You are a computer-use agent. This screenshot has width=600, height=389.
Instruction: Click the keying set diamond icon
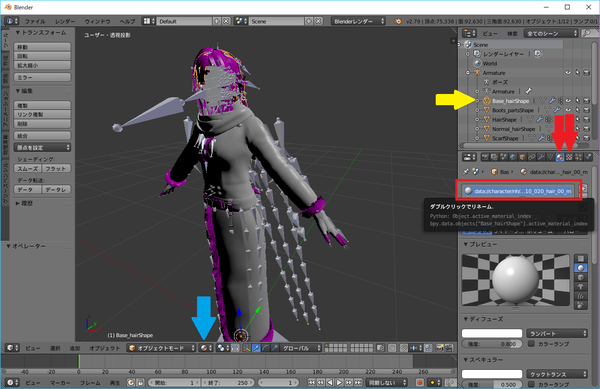[433, 382]
